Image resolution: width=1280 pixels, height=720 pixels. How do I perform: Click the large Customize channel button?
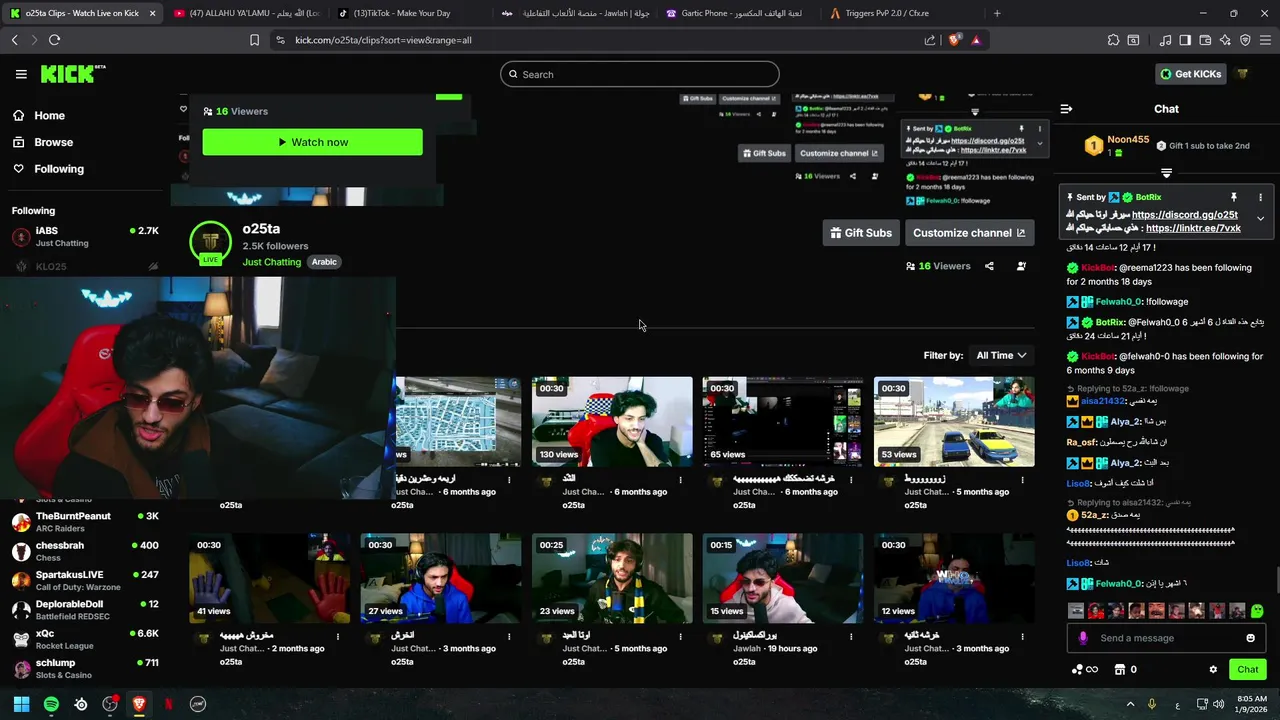click(x=969, y=233)
